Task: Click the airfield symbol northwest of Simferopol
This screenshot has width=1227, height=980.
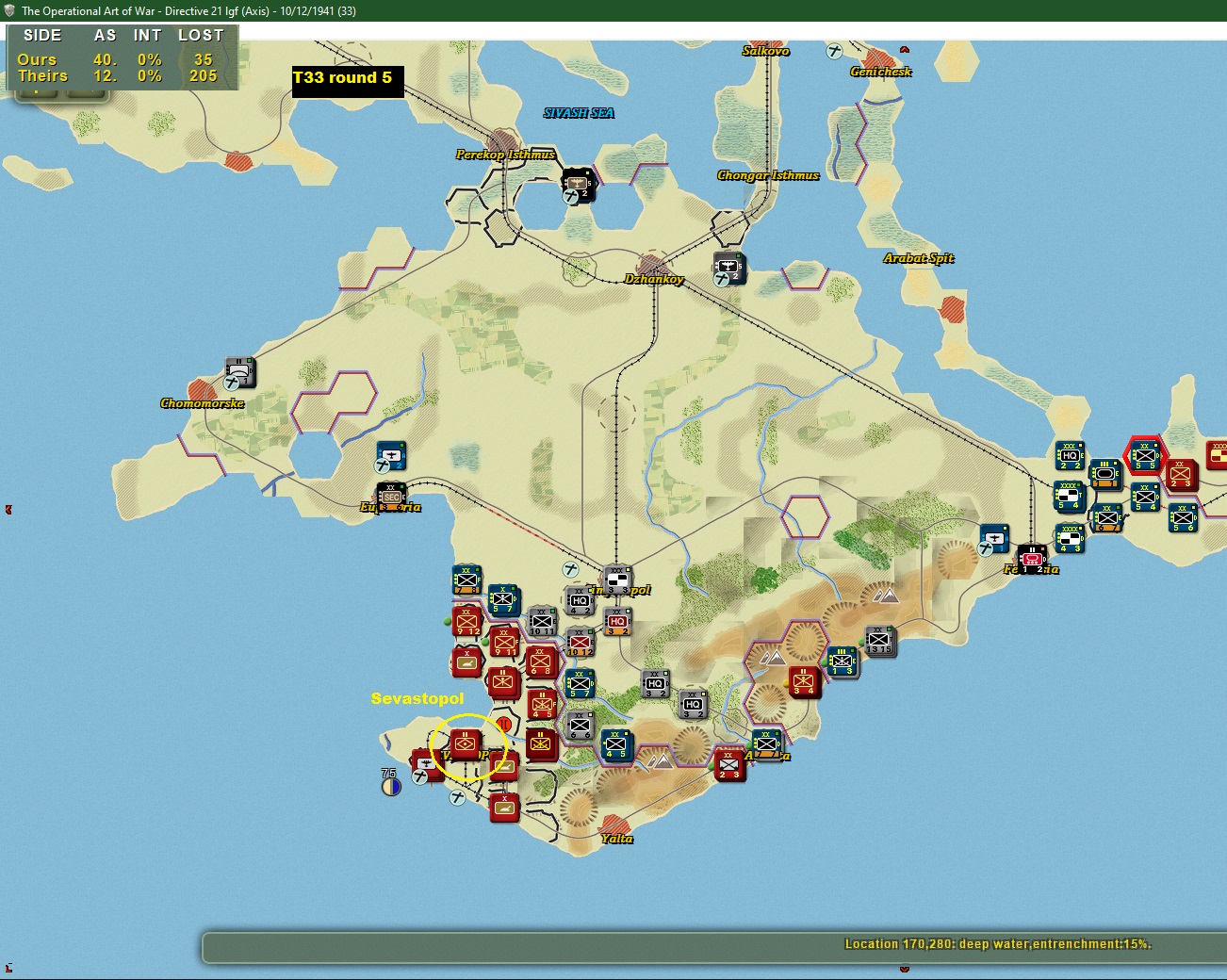Action: coord(570,569)
